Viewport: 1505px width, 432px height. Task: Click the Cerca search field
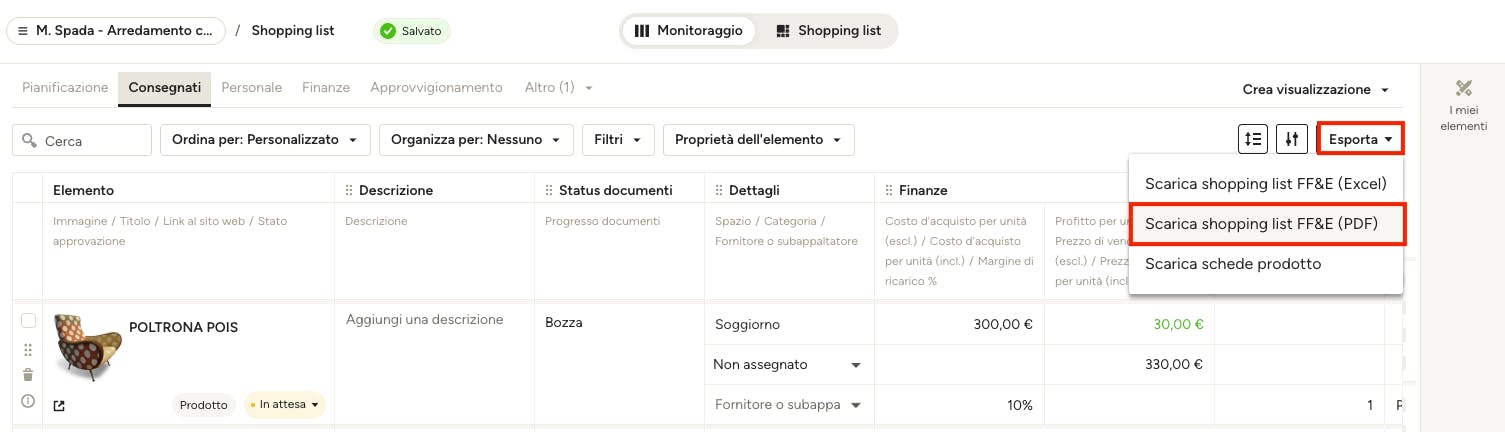[x=82, y=140]
